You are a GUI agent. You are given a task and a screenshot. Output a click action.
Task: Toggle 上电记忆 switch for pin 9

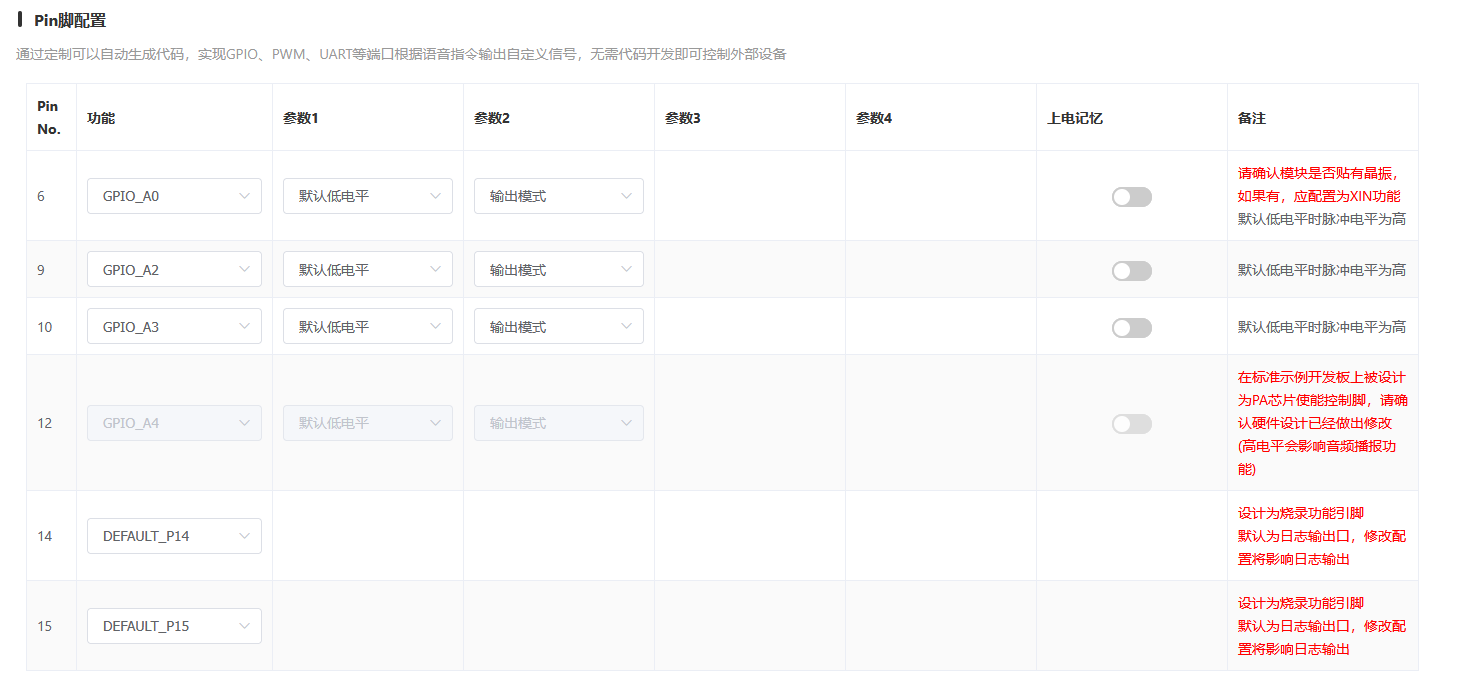[x=1131, y=271]
